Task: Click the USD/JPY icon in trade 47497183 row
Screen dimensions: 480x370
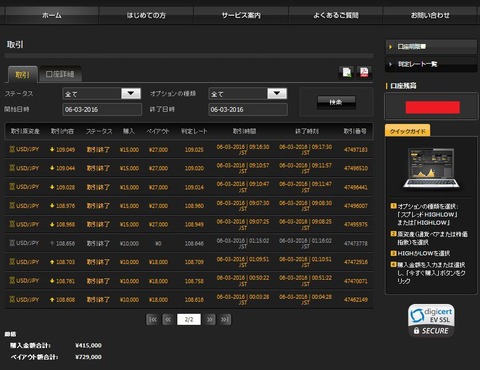Action: 12,149
